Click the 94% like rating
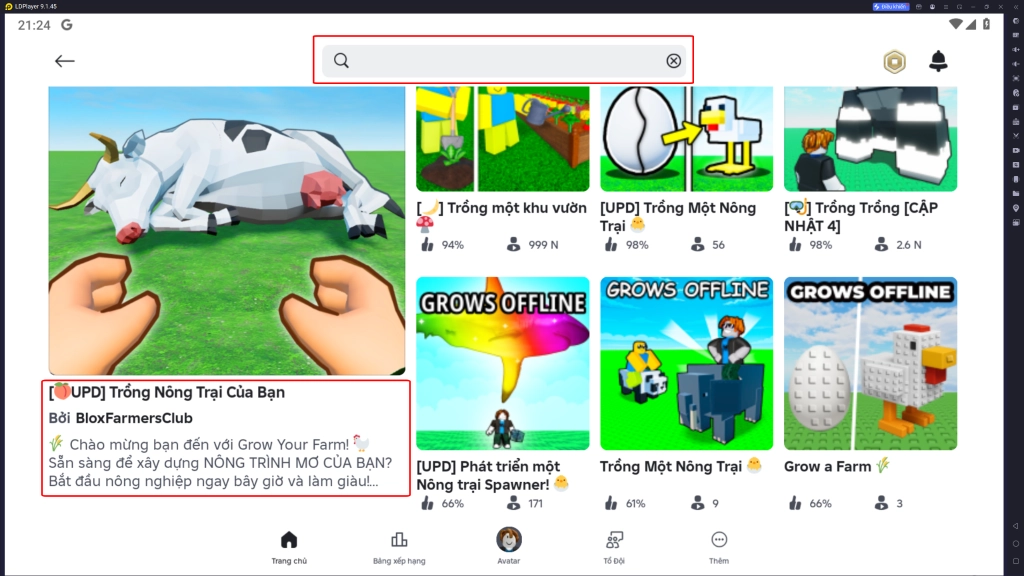The height and width of the screenshot is (576, 1024). coord(442,245)
